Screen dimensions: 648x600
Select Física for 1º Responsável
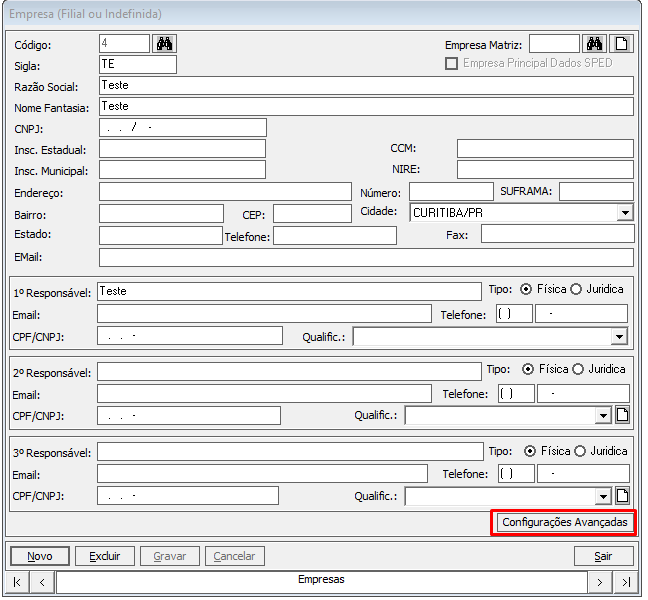526,289
